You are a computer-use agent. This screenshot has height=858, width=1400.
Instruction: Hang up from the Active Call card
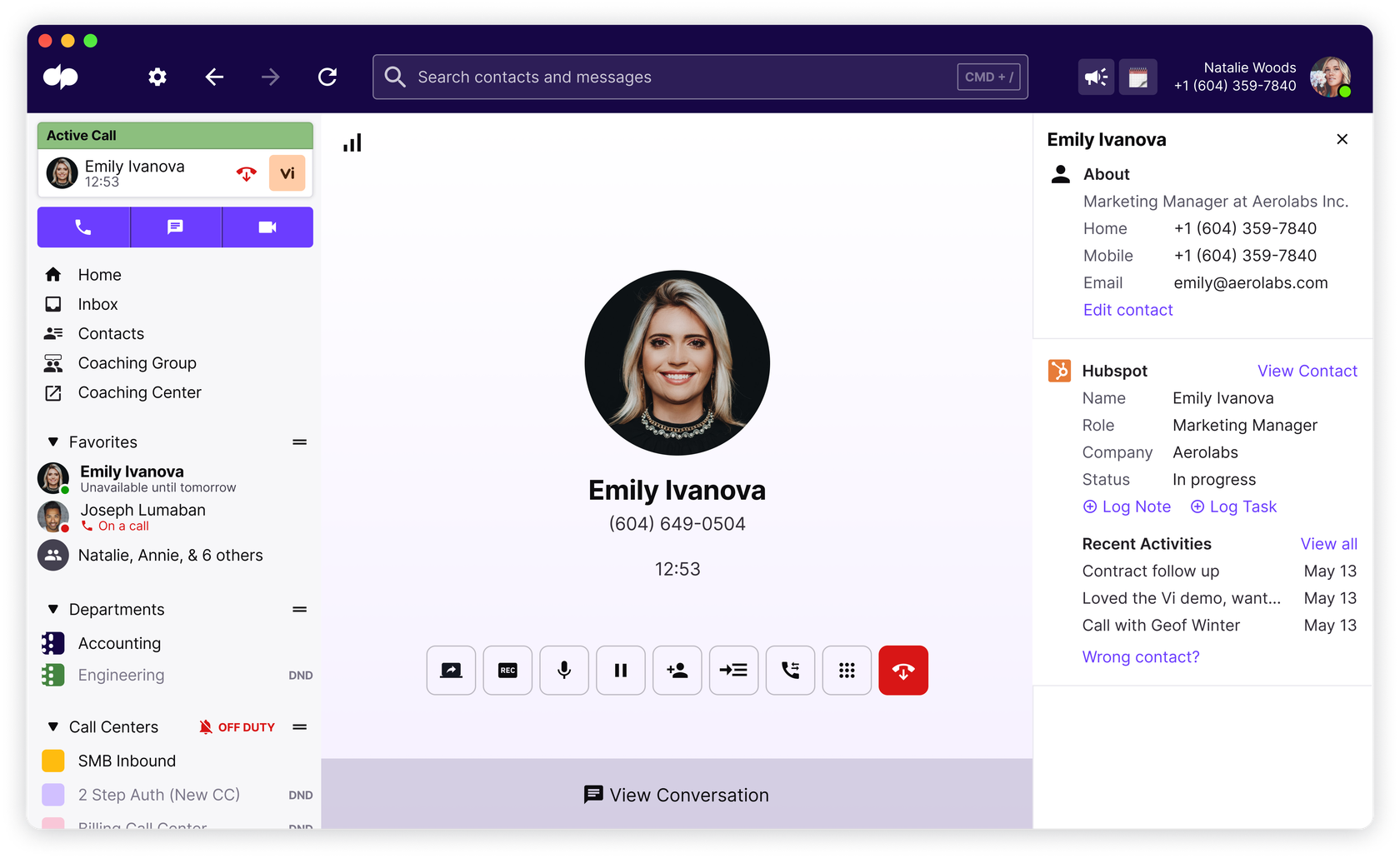click(x=247, y=173)
